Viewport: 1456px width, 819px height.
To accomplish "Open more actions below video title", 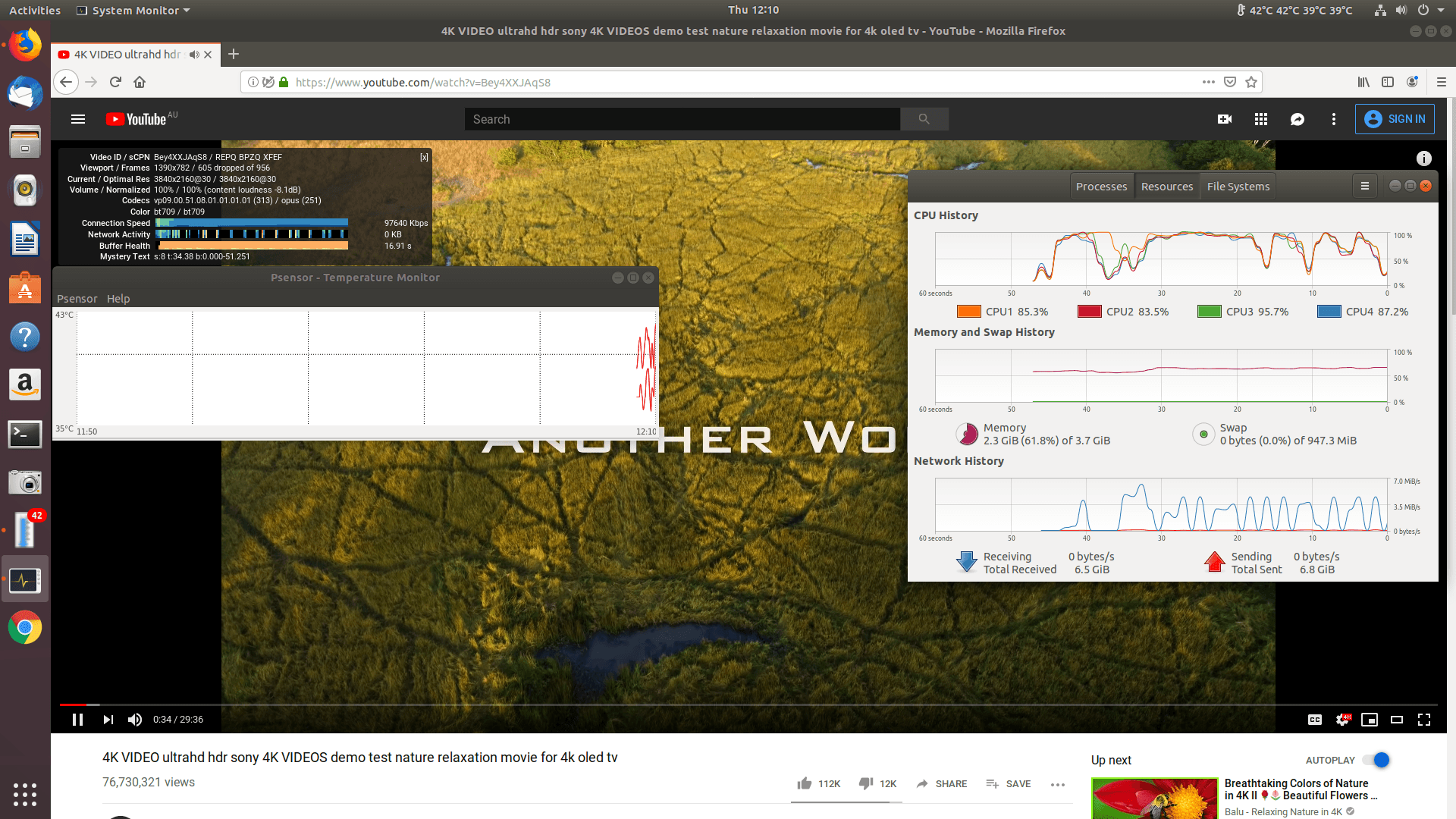I will 1058,784.
